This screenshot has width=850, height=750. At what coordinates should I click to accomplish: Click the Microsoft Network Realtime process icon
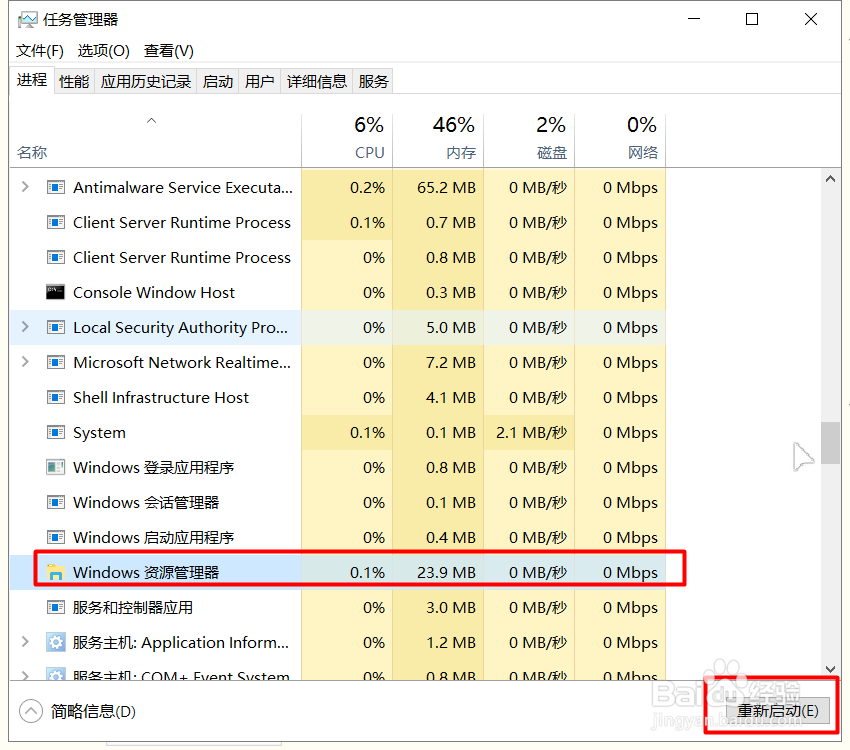[56, 362]
